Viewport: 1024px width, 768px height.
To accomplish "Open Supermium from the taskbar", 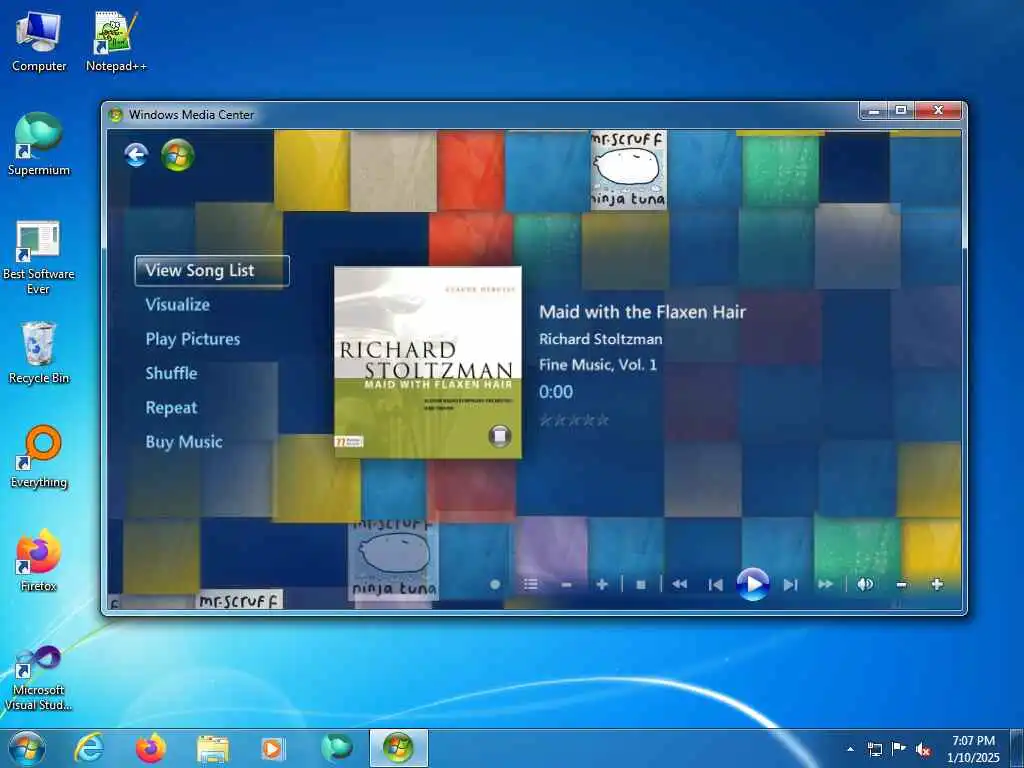I will [336, 748].
